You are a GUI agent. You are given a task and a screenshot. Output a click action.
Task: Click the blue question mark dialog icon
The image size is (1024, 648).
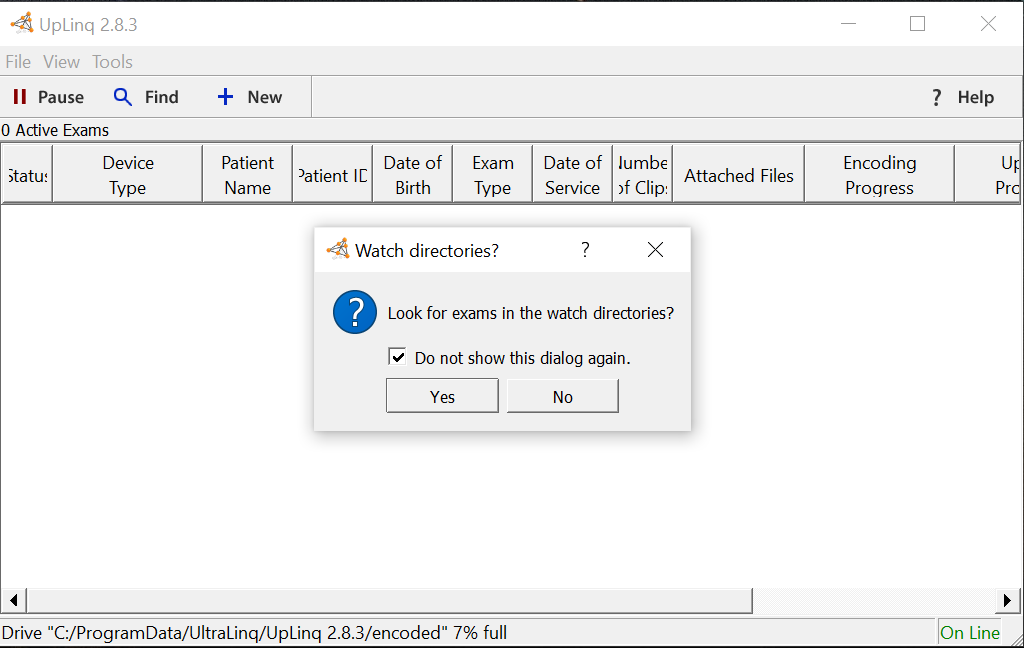355,312
